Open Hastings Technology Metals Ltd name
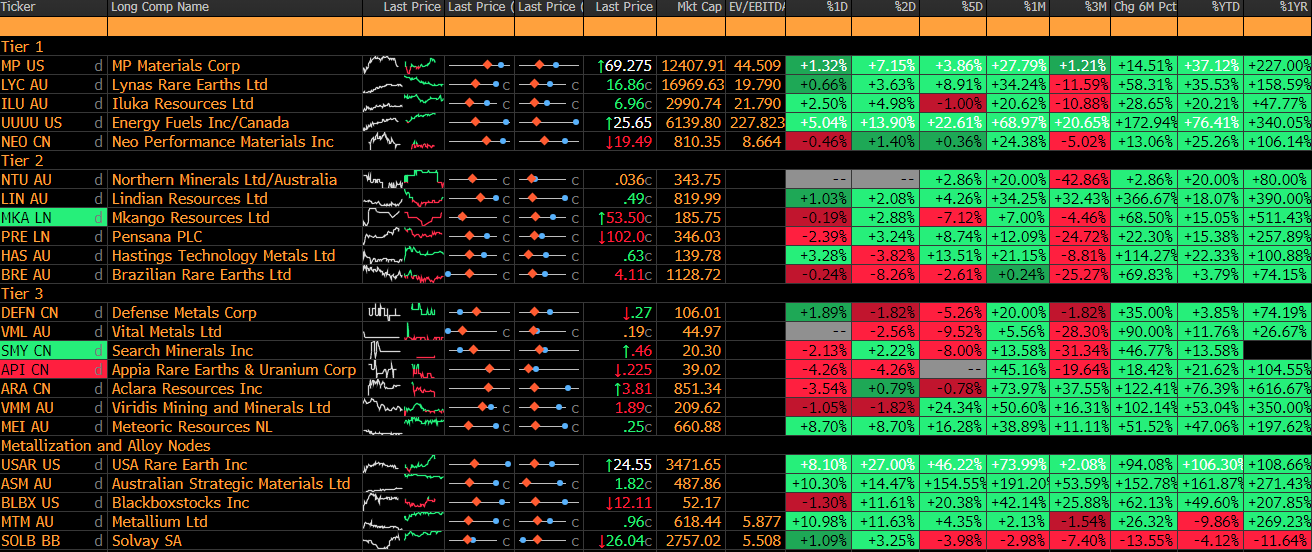 [x=224, y=256]
